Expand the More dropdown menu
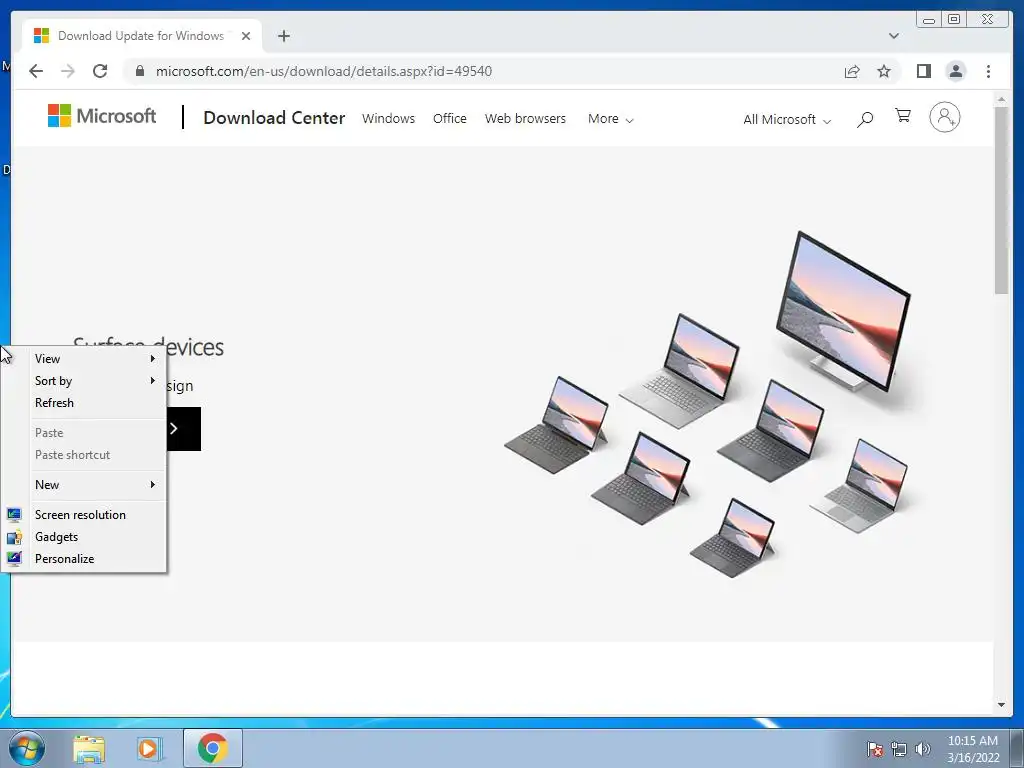1024x768 pixels. pyautogui.click(x=611, y=119)
